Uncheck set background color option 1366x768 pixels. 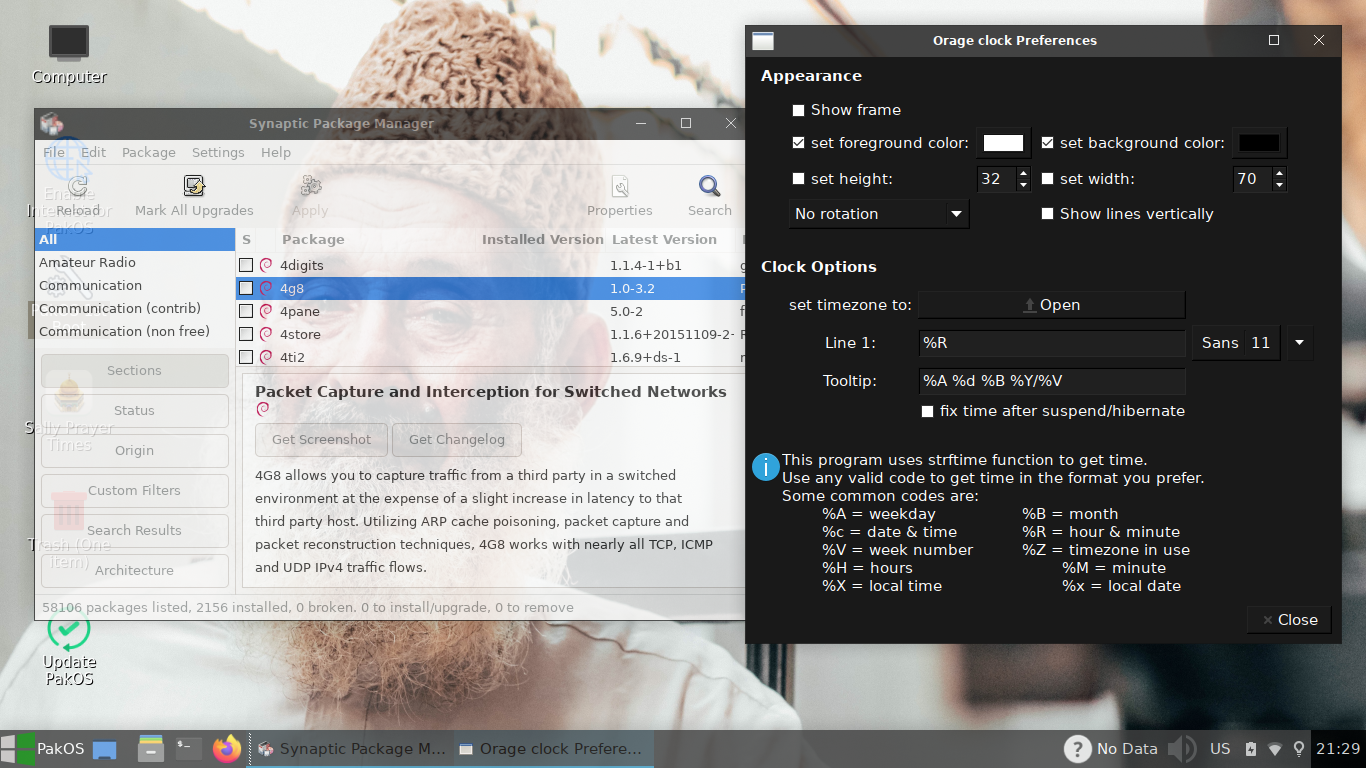coord(1047,143)
